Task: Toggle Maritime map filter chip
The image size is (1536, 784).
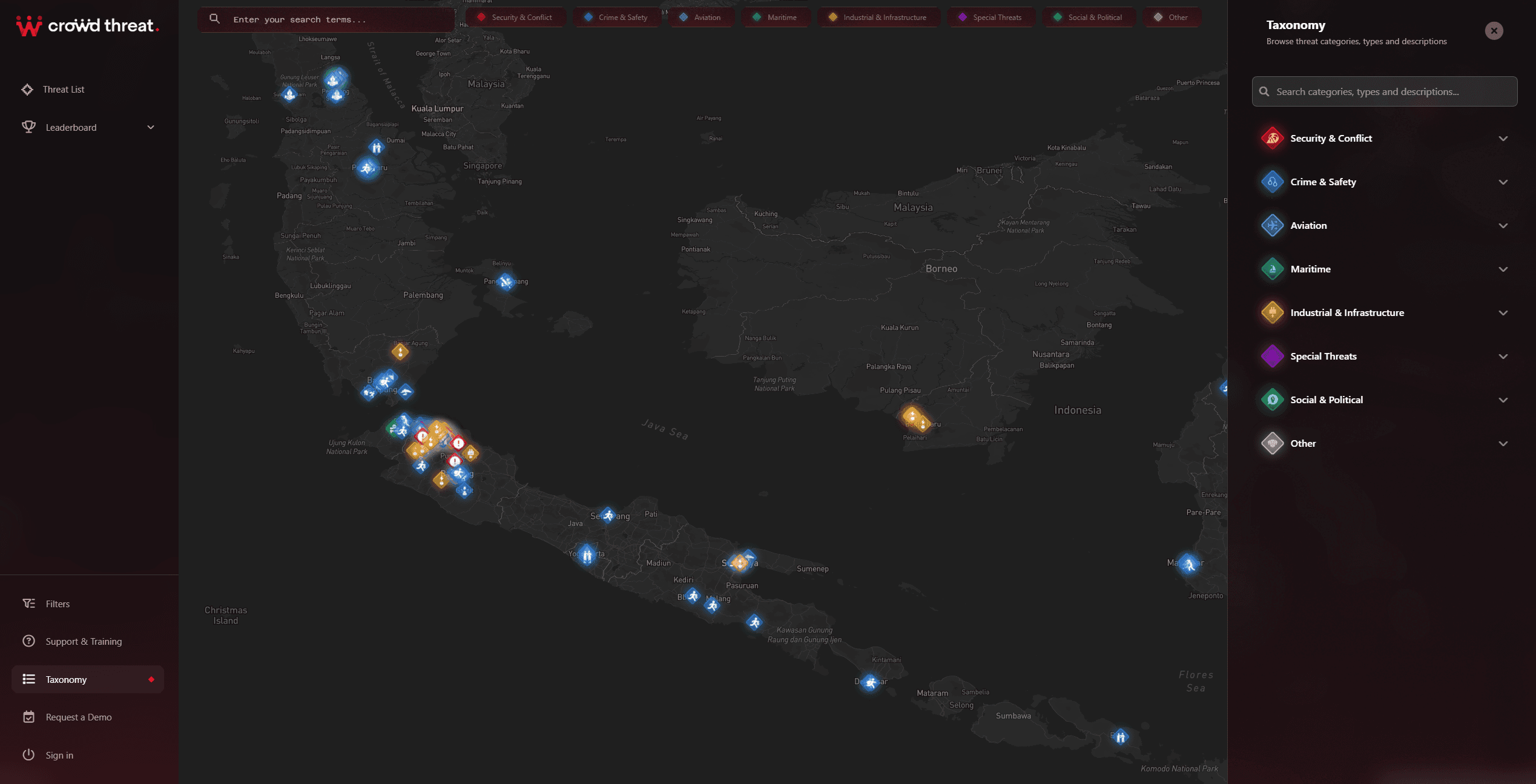Action: 776,18
